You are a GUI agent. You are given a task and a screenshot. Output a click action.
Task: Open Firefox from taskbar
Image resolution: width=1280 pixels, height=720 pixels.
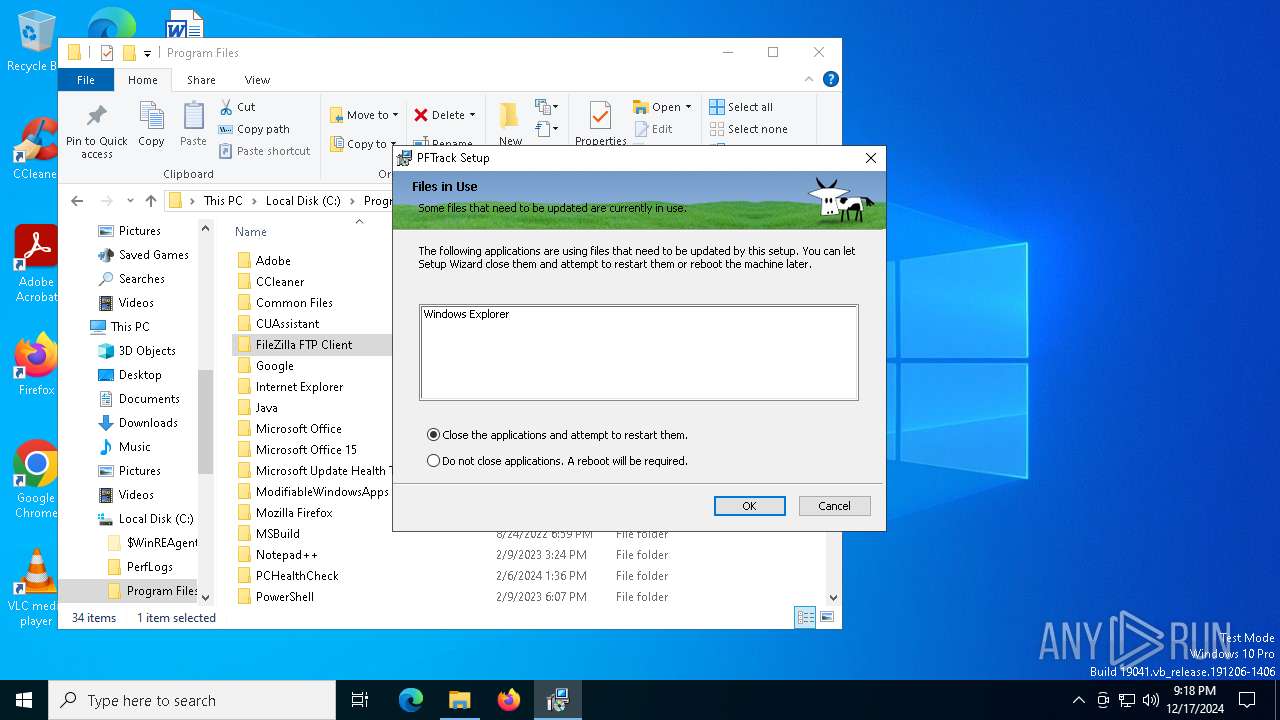[508, 700]
